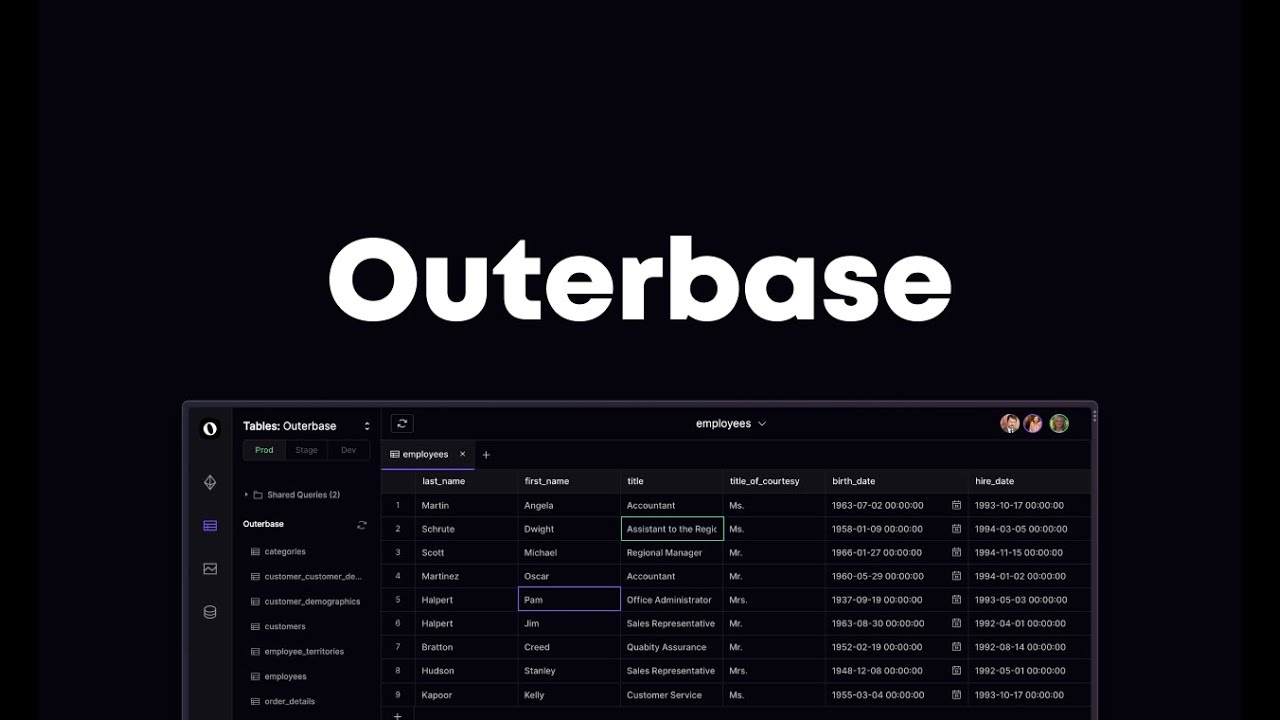Viewport: 1280px width, 720px height.
Task: Refresh the Outerbase schema table list
Action: pyautogui.click(x=362, y=525)
